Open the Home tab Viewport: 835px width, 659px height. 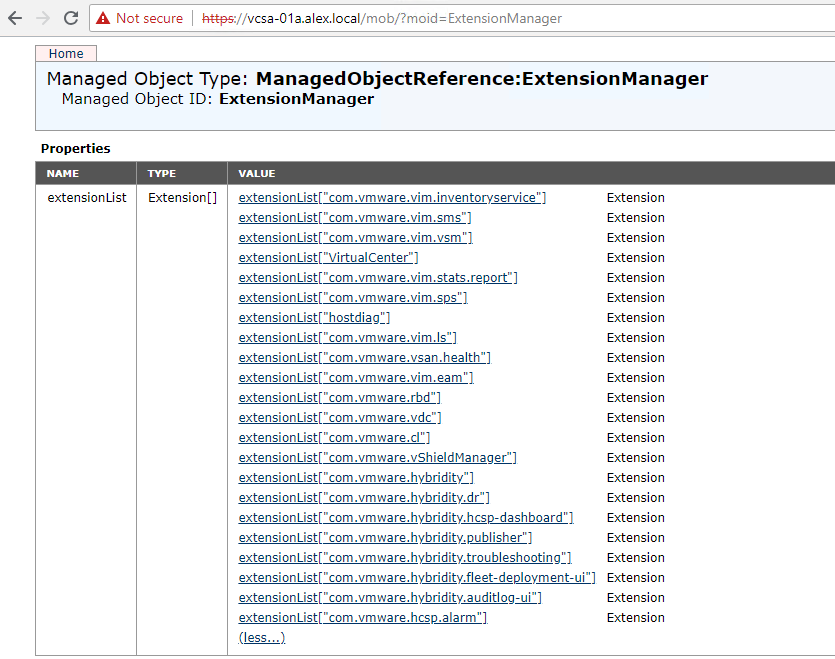coord(66,54)
